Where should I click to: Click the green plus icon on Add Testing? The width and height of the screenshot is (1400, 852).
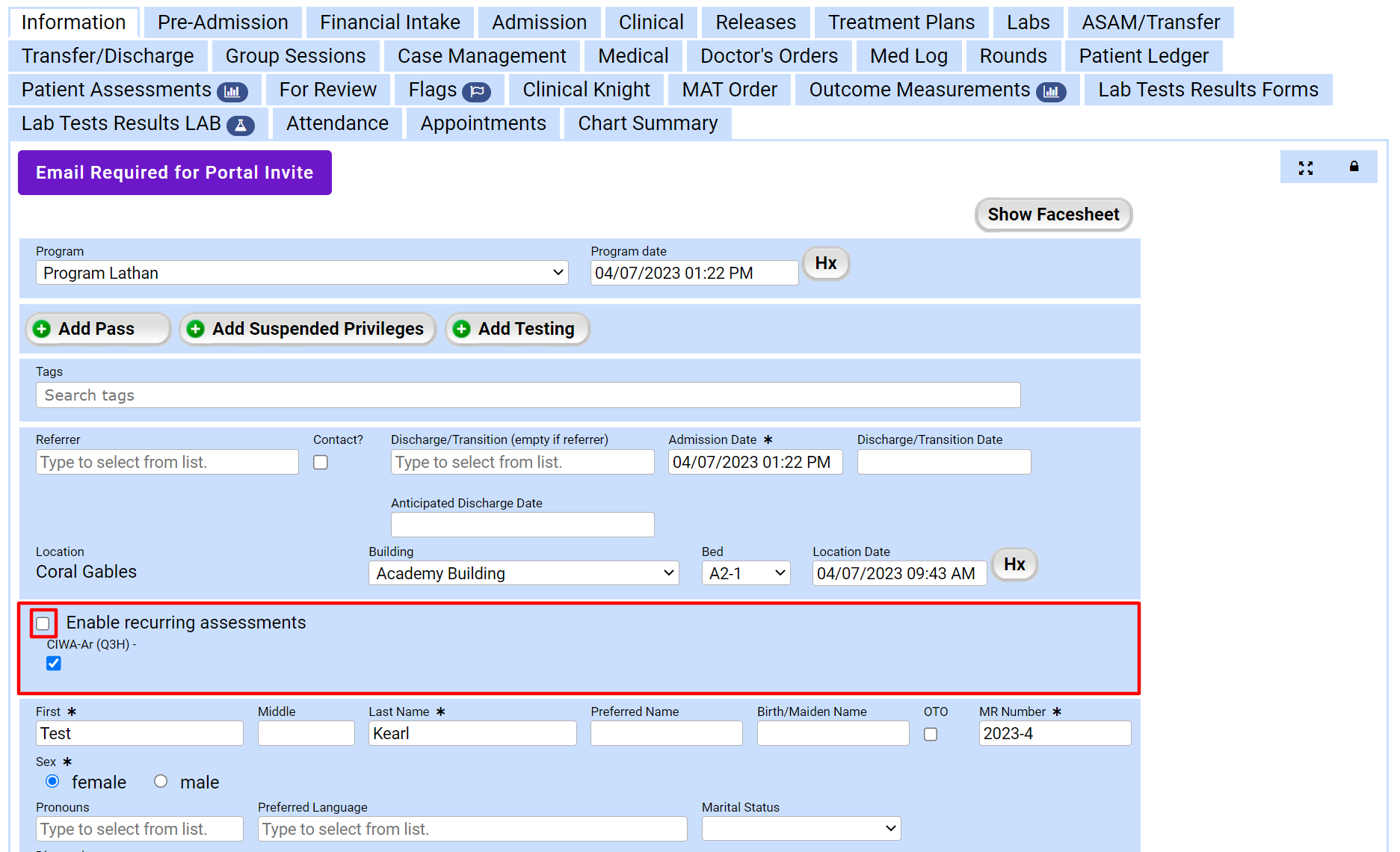coord(462,330)
